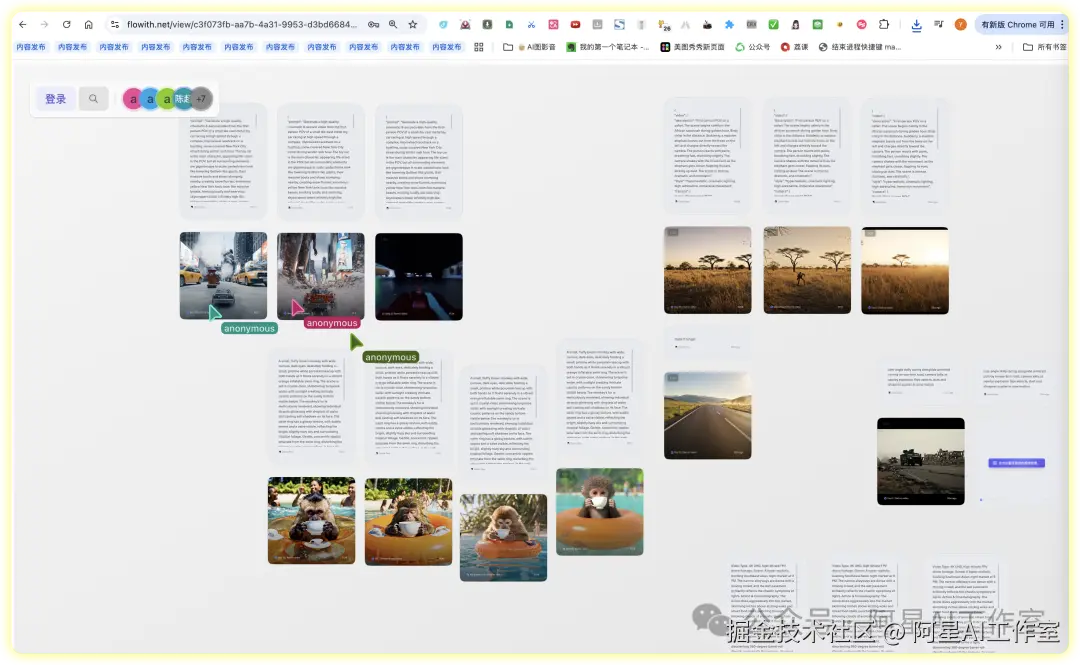1080x665 pixels.
Task: View site information for flowith.net
Action: pyautogui.click(x=114, y=24)
